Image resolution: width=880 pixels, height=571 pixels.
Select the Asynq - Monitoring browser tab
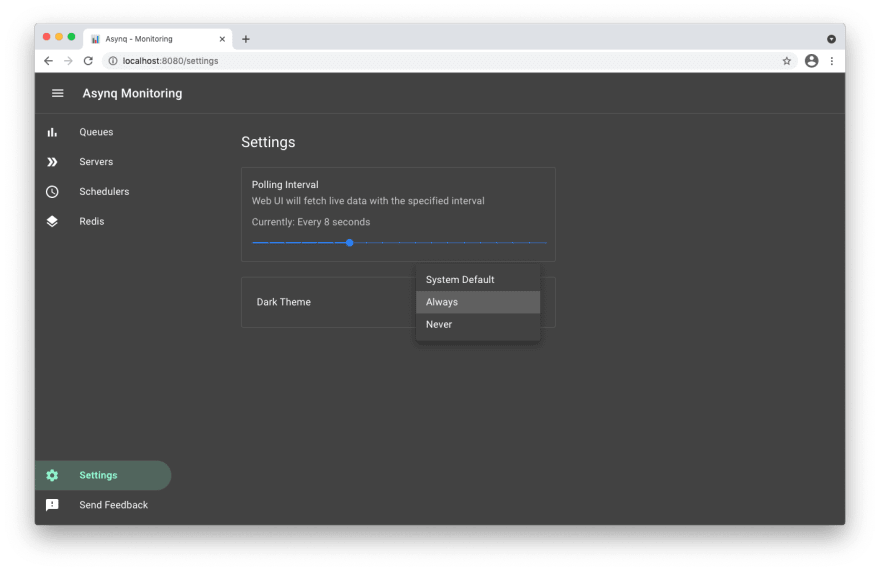[158, 39]
